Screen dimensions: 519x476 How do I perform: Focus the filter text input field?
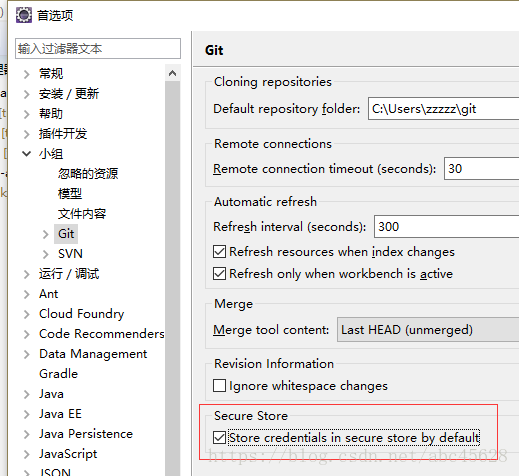[98, 49]
